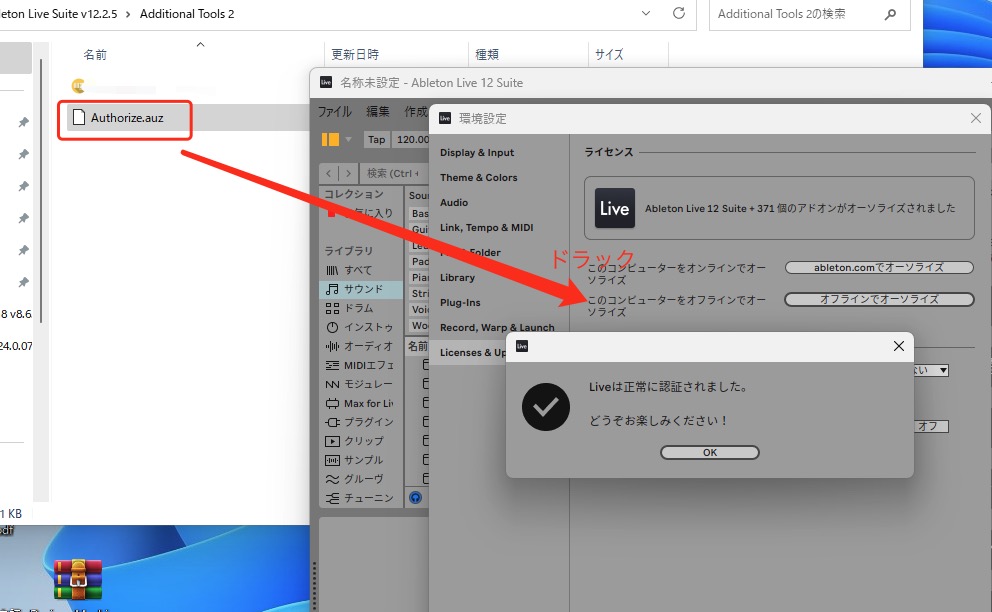This screenshot has width=992, height=612.
Task: Open the モジュレー modulators category
Action: tap(361, 384)
